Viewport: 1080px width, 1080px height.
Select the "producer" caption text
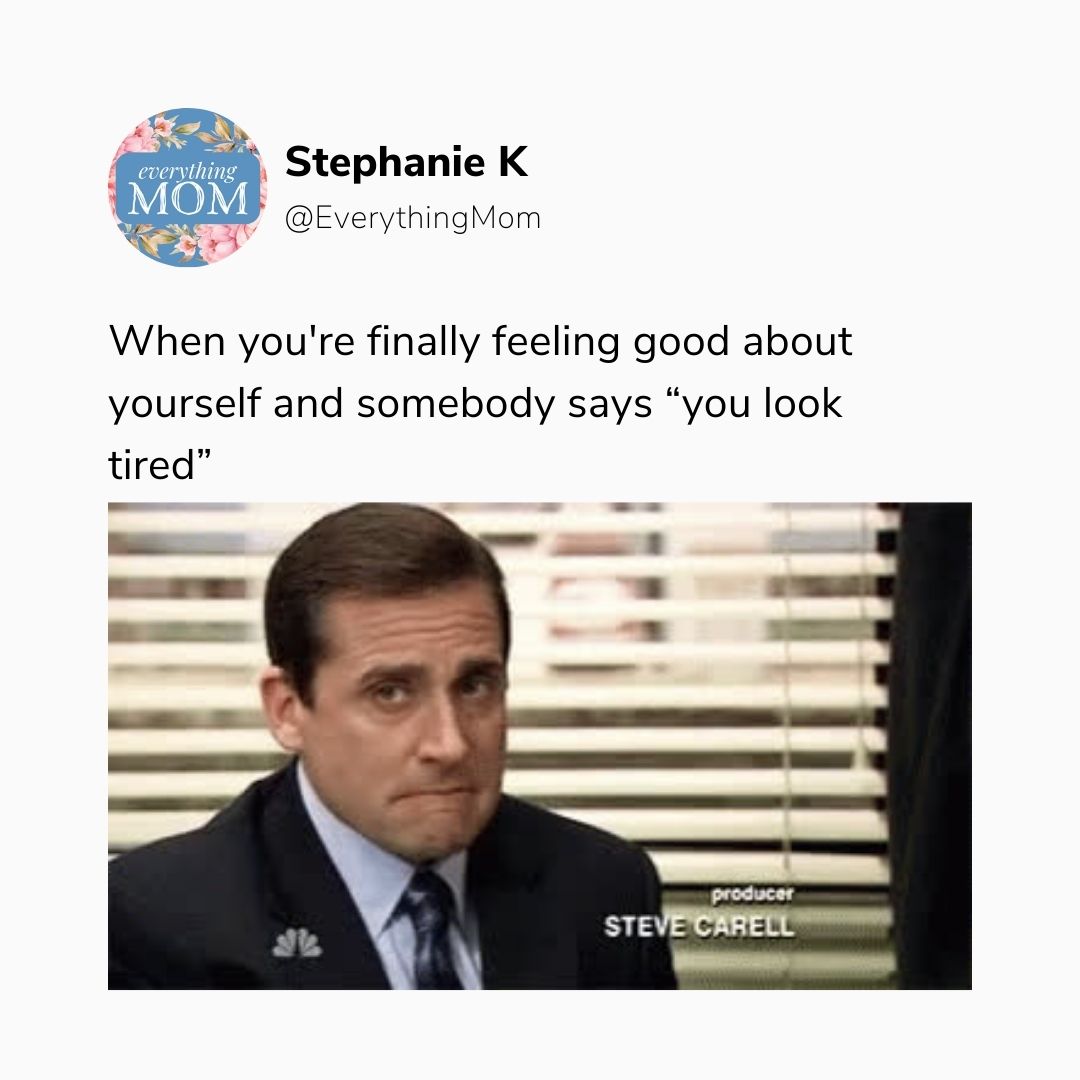coord(752,894)
